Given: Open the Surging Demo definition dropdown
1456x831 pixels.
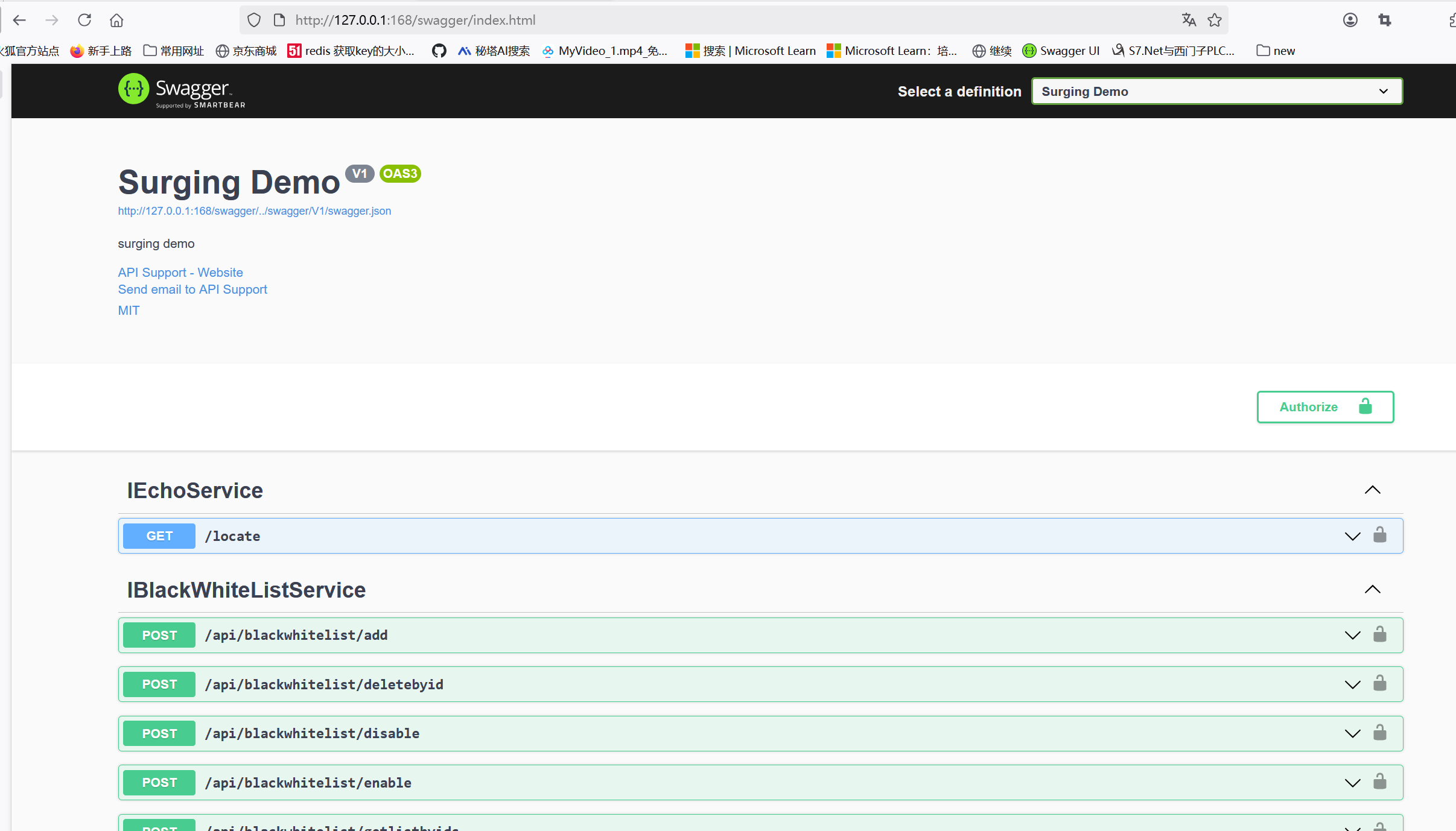Looking at the screenshot, I should click(1216, 91).
